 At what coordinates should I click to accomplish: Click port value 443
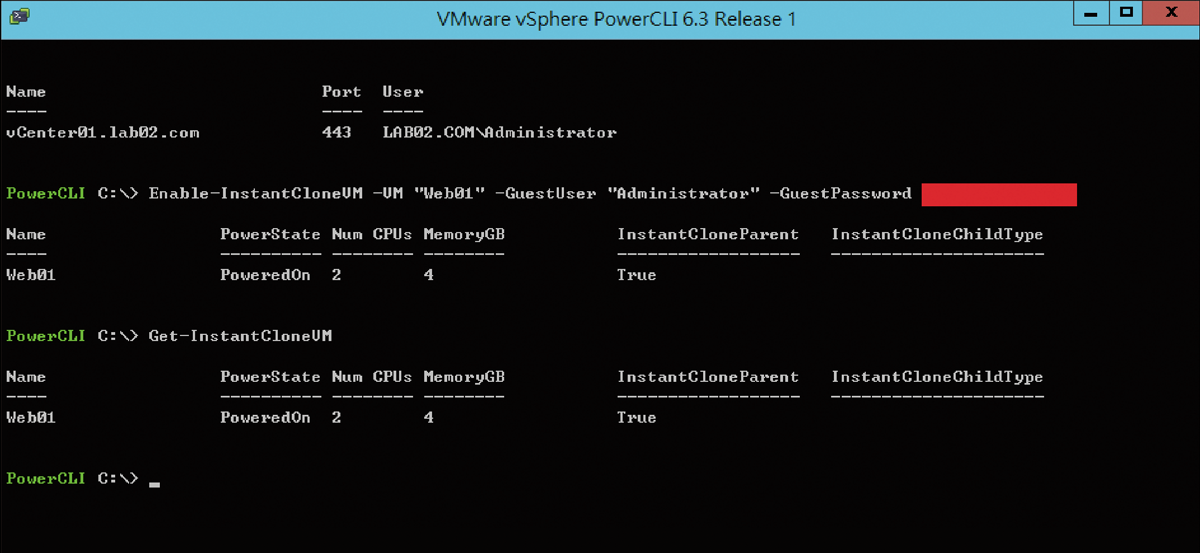click(x=337, y=132)
